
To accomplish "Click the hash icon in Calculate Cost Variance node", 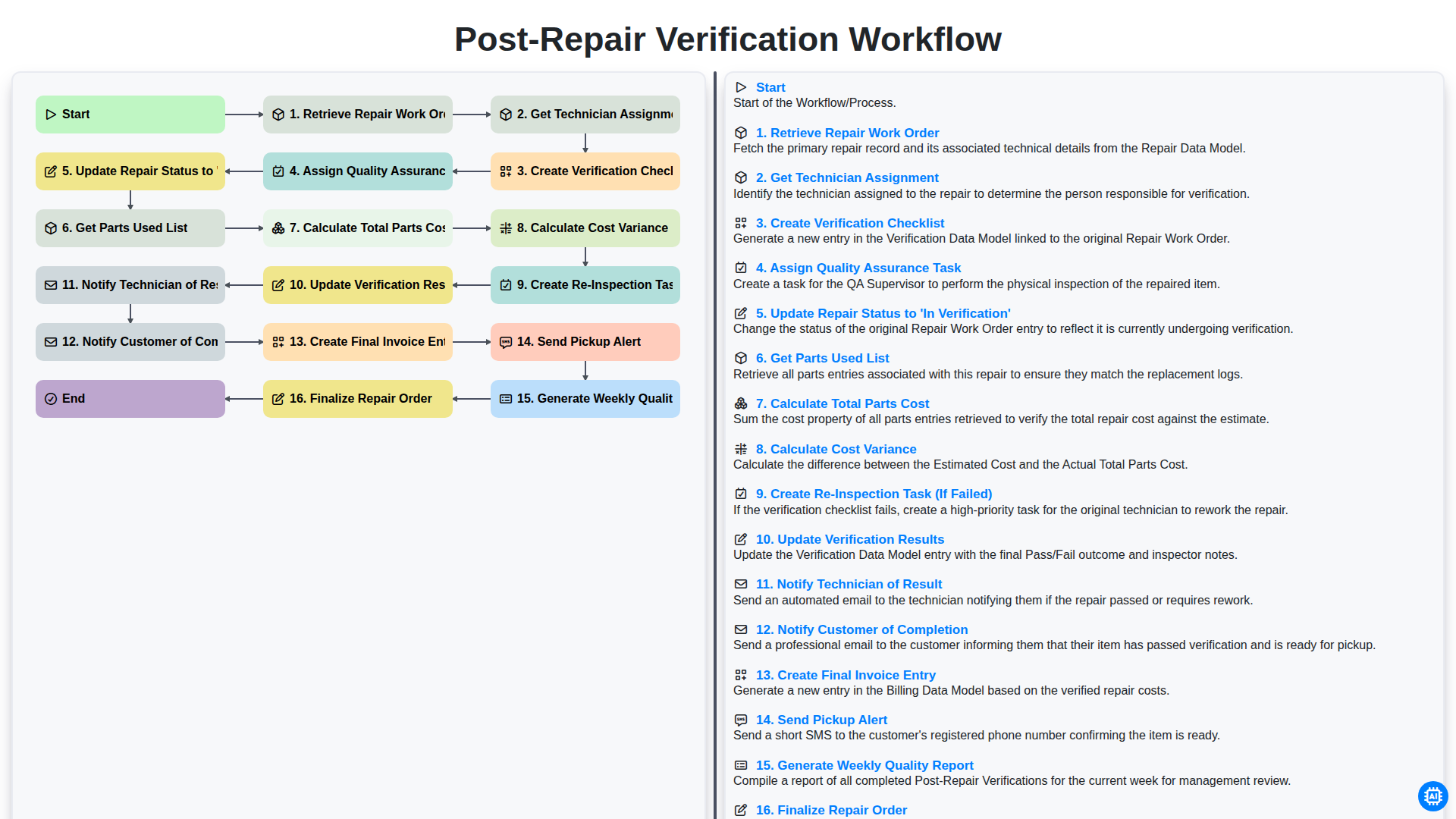I will (506, 228).
